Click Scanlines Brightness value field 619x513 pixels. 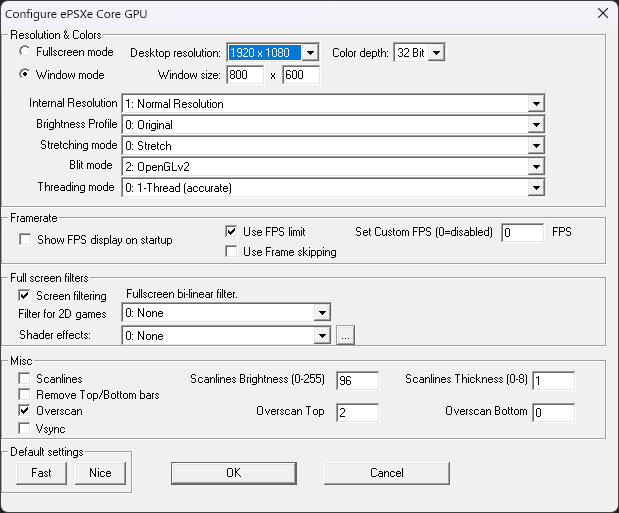(358, 381)
